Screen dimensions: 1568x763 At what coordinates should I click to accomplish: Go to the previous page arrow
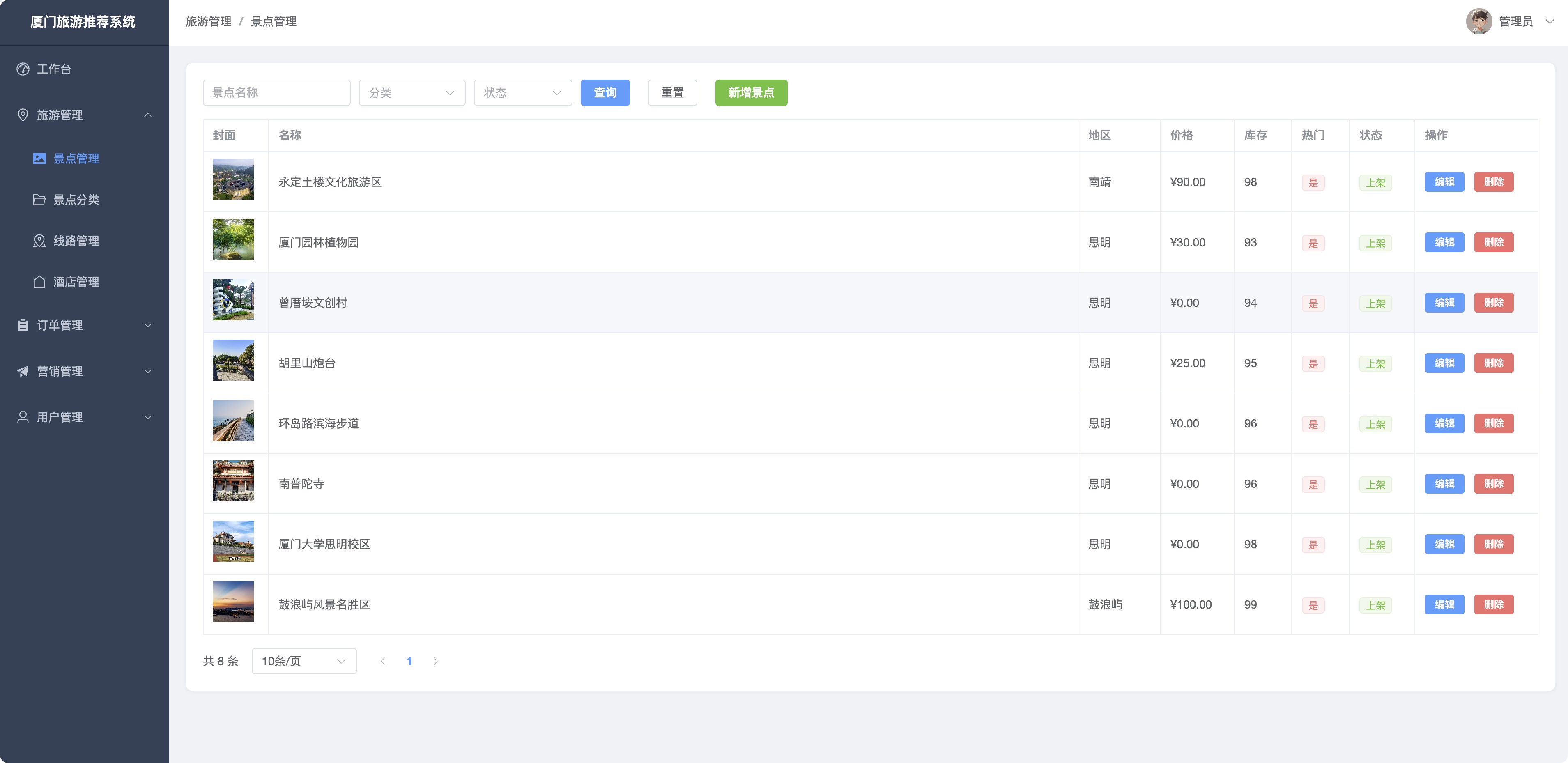click(x=383, y=662)
